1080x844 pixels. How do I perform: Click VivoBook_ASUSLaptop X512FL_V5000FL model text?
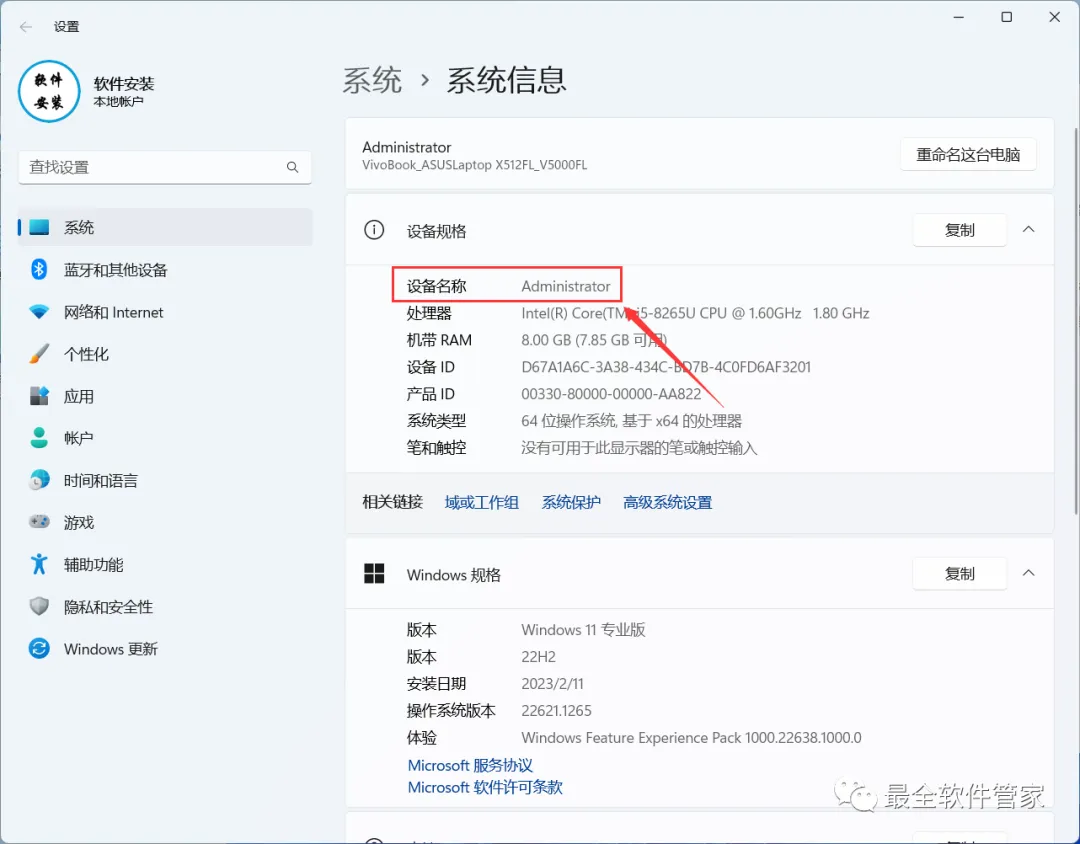click(475, 165)
